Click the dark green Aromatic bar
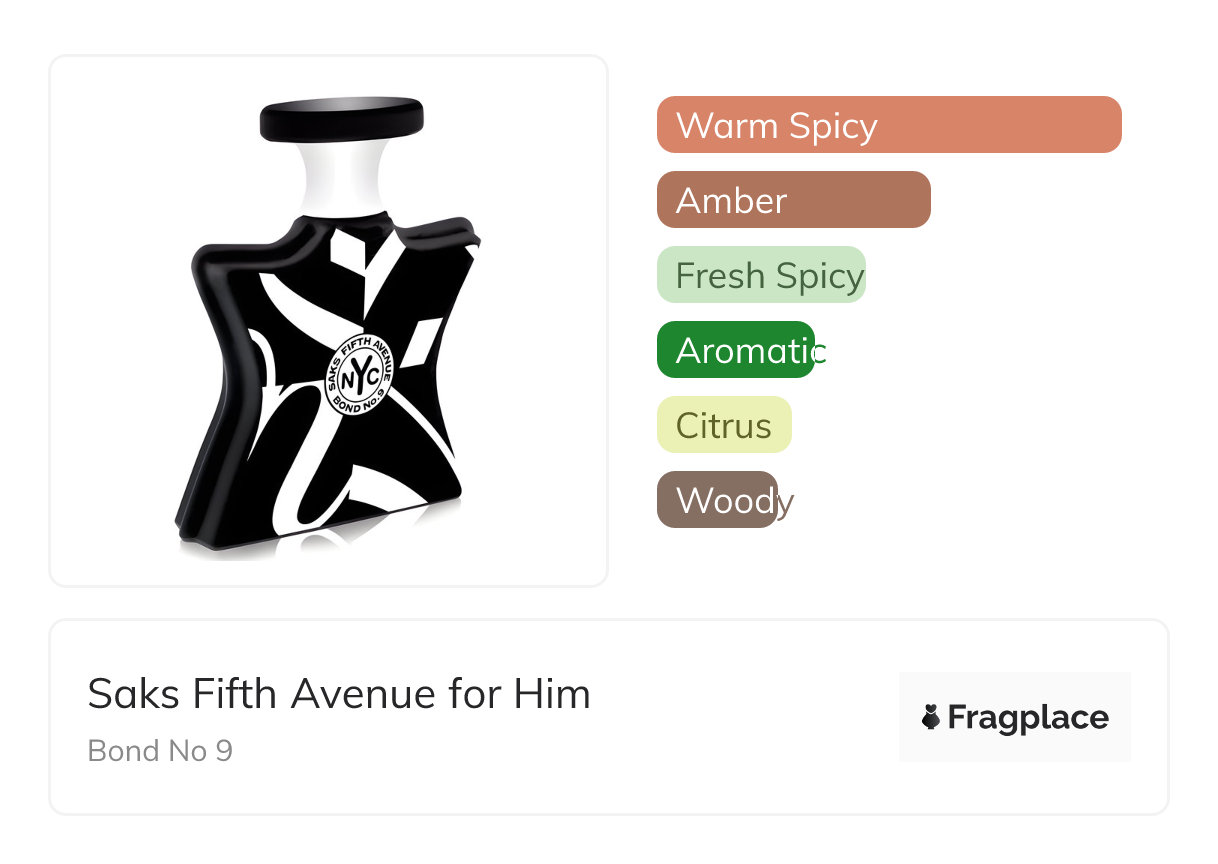 [x=736, y=350]
